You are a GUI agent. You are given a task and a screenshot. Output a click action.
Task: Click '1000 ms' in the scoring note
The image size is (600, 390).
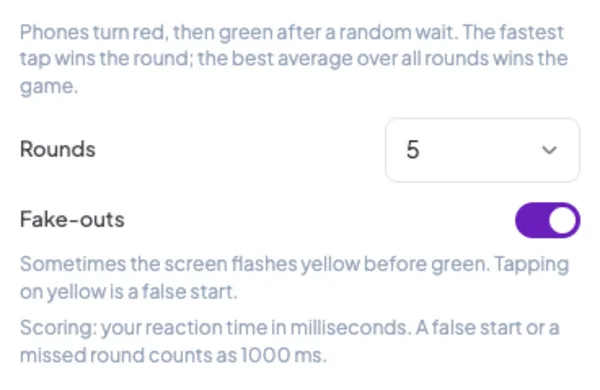click(x=284, y=355)
